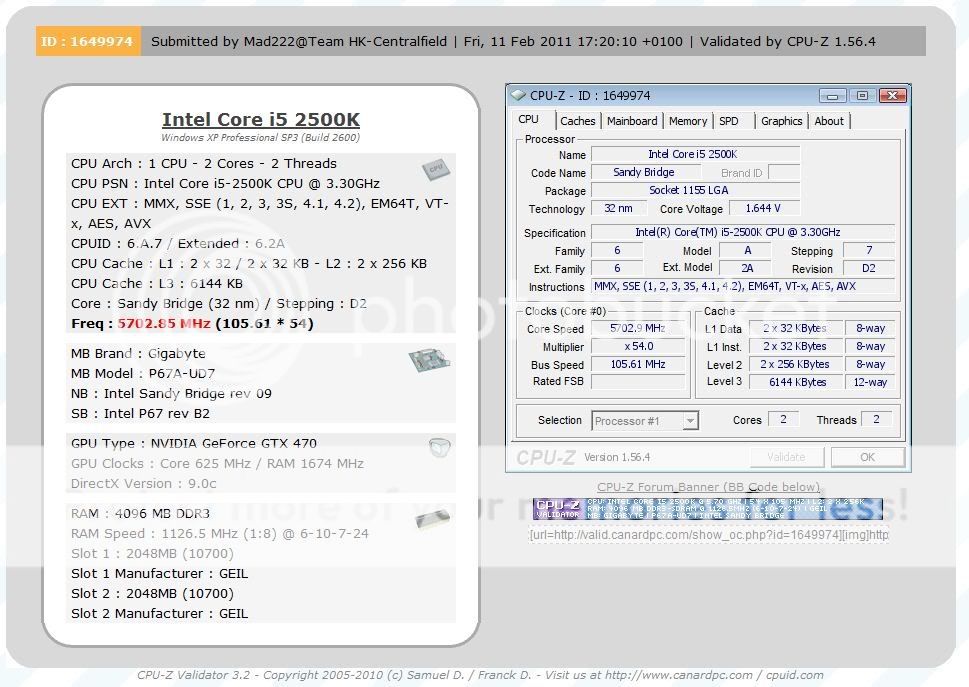Show the Graphics tab
The image size is (969, 687).
(781, 121)
